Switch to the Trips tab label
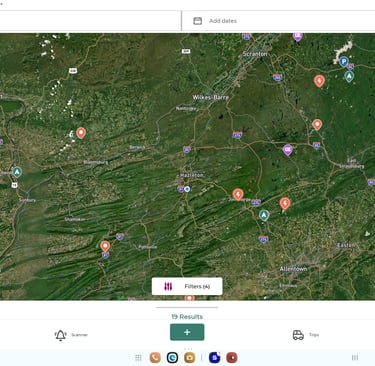This screenshot has height=366, width=375. [314, 335]
